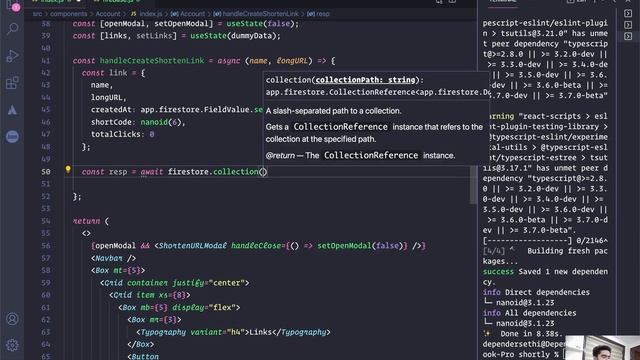The image size is (640, 360).
Task: Click the 'src' breadcrumb segment
Action: click(37, 14)
